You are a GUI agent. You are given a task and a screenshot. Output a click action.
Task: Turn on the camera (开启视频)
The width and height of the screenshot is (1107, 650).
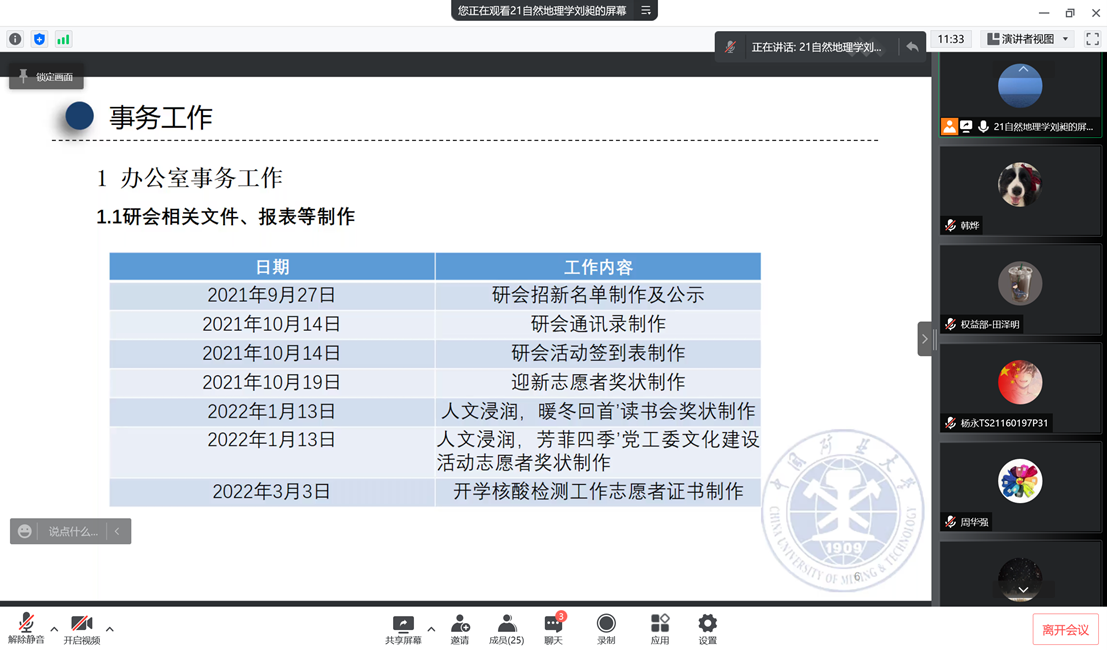tap(82, 629)
